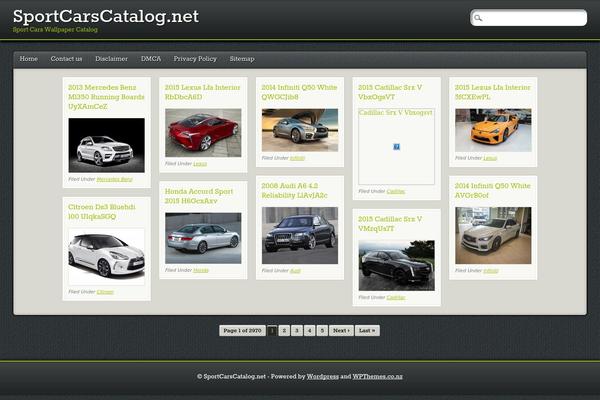The height and width of the screenshot is (400, 600).
Task: Click the 'Page 1 of 2970' label
Action: (x=242, y=330)
